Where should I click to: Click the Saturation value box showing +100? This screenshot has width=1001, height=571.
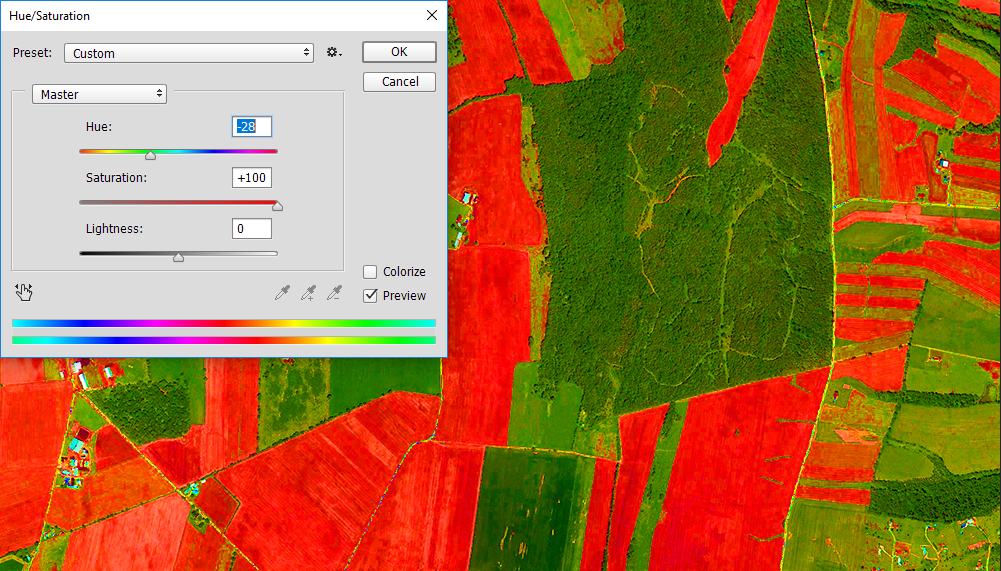point(251,178)
